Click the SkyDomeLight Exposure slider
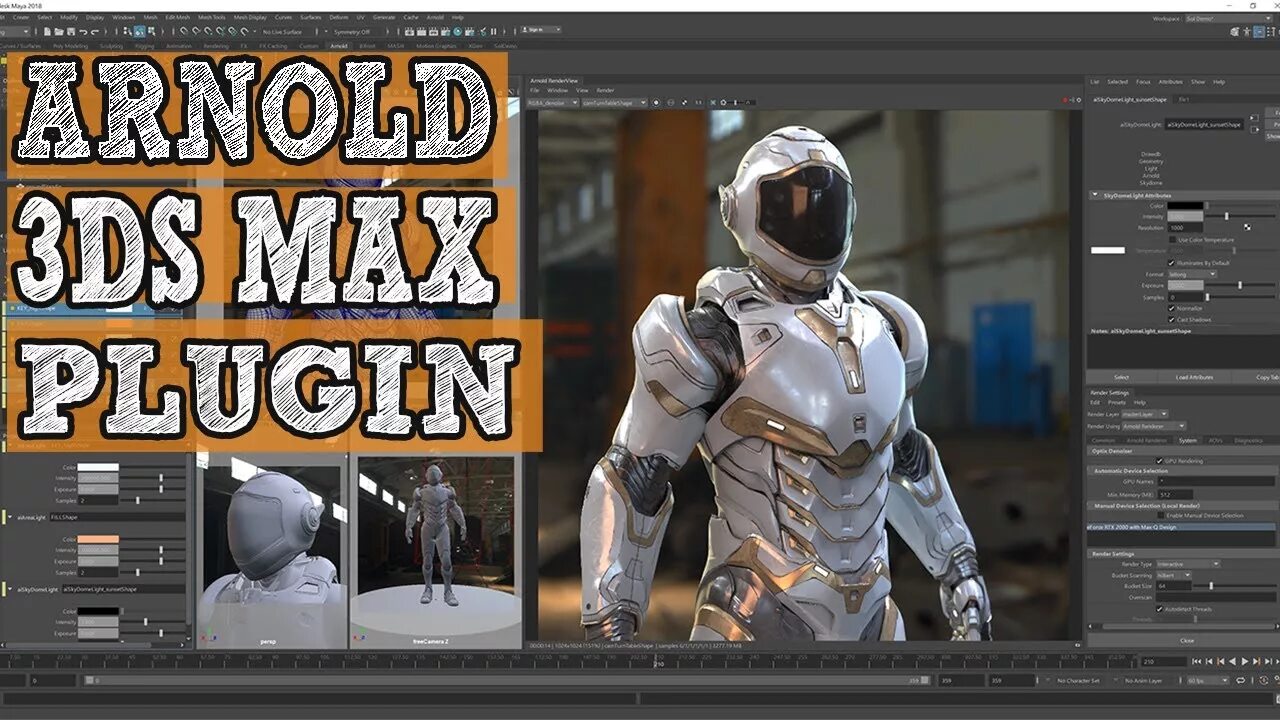 tap(1240, 285)
